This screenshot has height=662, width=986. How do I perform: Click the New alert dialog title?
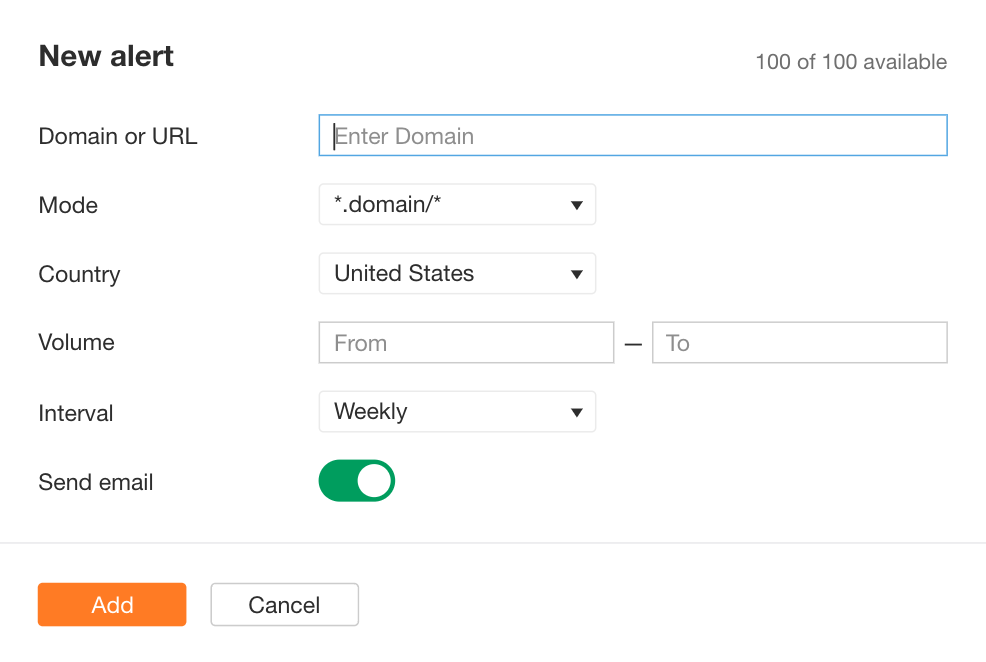105,56
